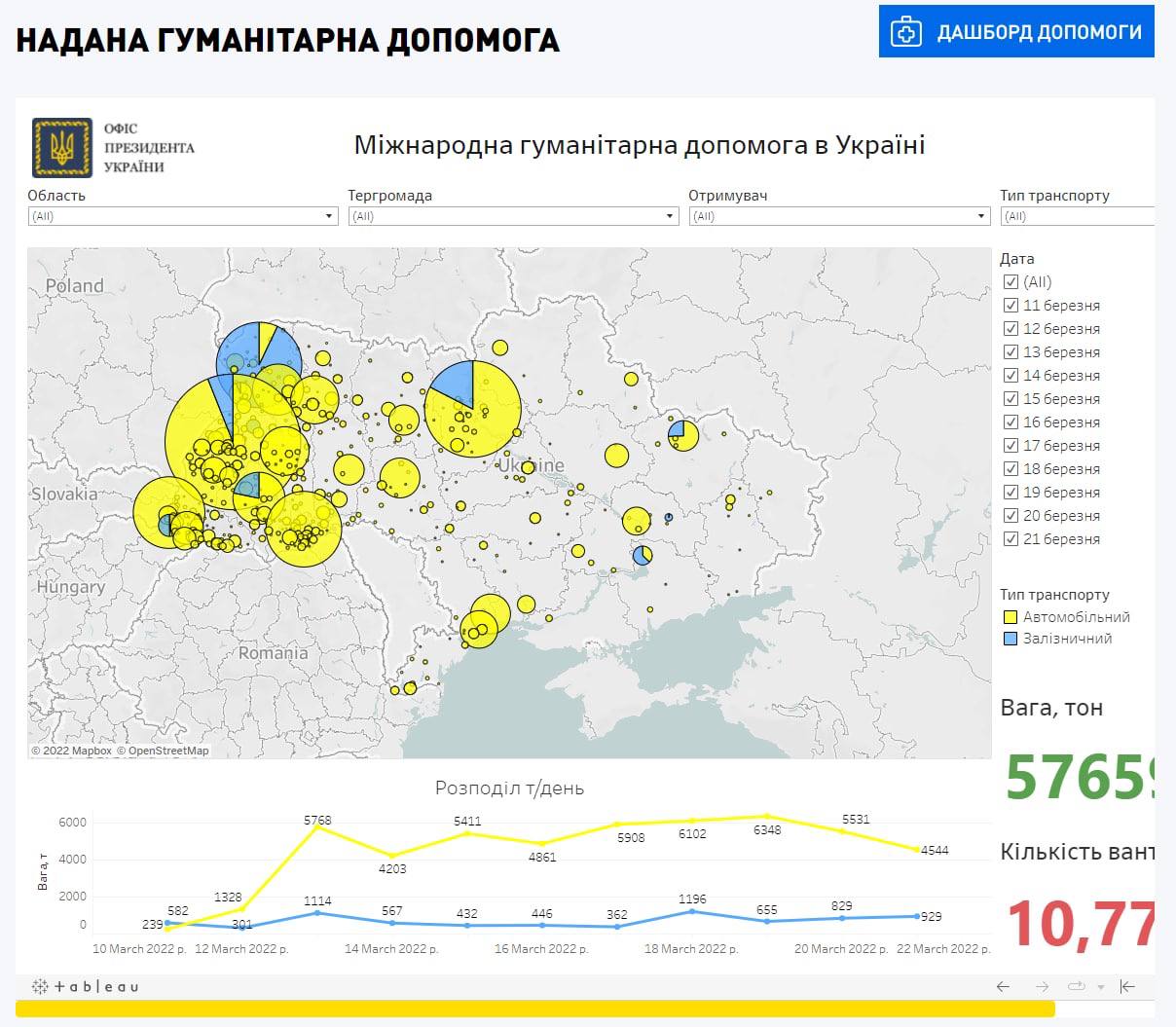This screenshot has width=1176, height=1027.
Task: Uncheck the (All) date checkbox
Action: pyautogui.click(x=1011, y=282)
